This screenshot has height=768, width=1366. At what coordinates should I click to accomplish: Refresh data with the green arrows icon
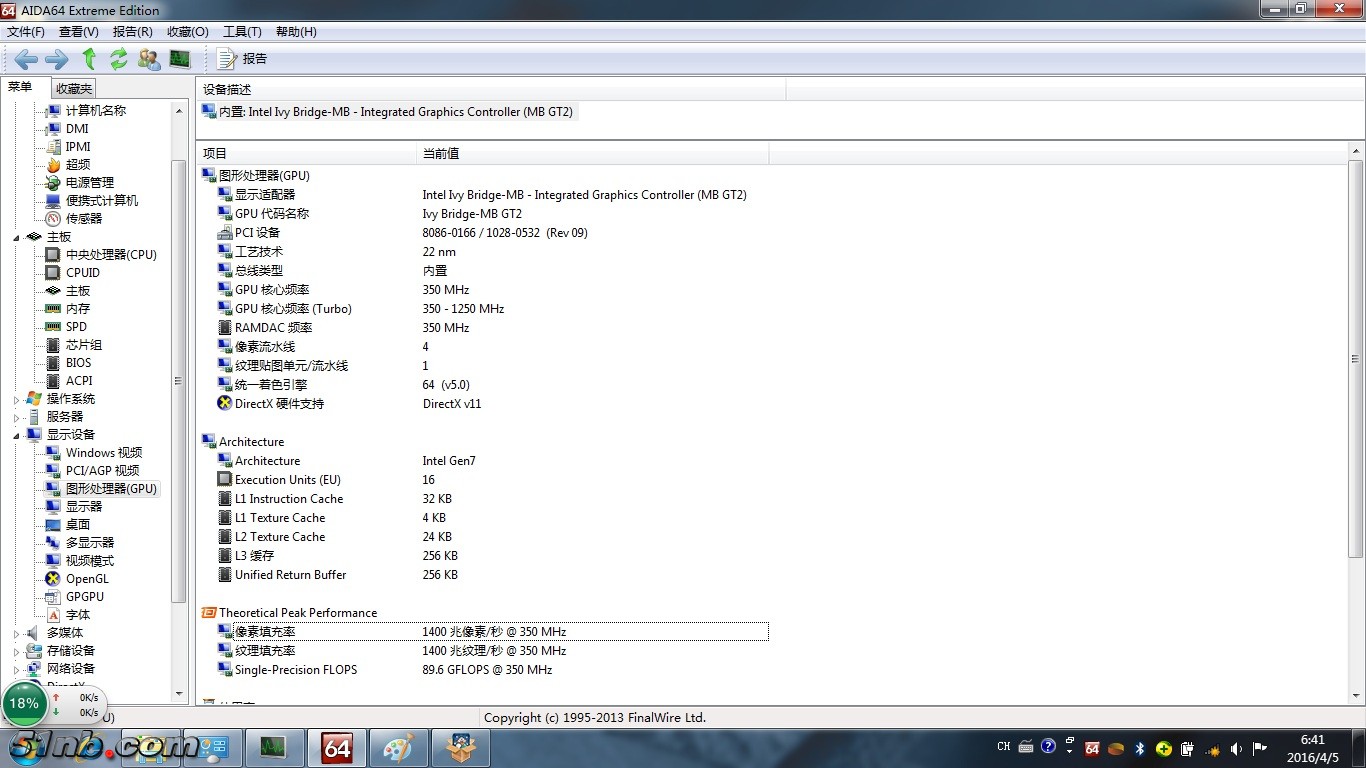(119, 59)
